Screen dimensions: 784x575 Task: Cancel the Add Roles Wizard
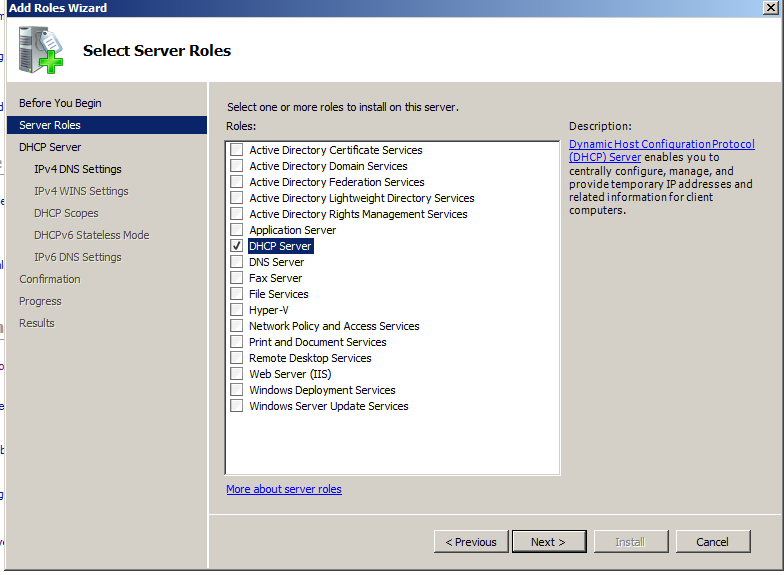click(712, 542)
